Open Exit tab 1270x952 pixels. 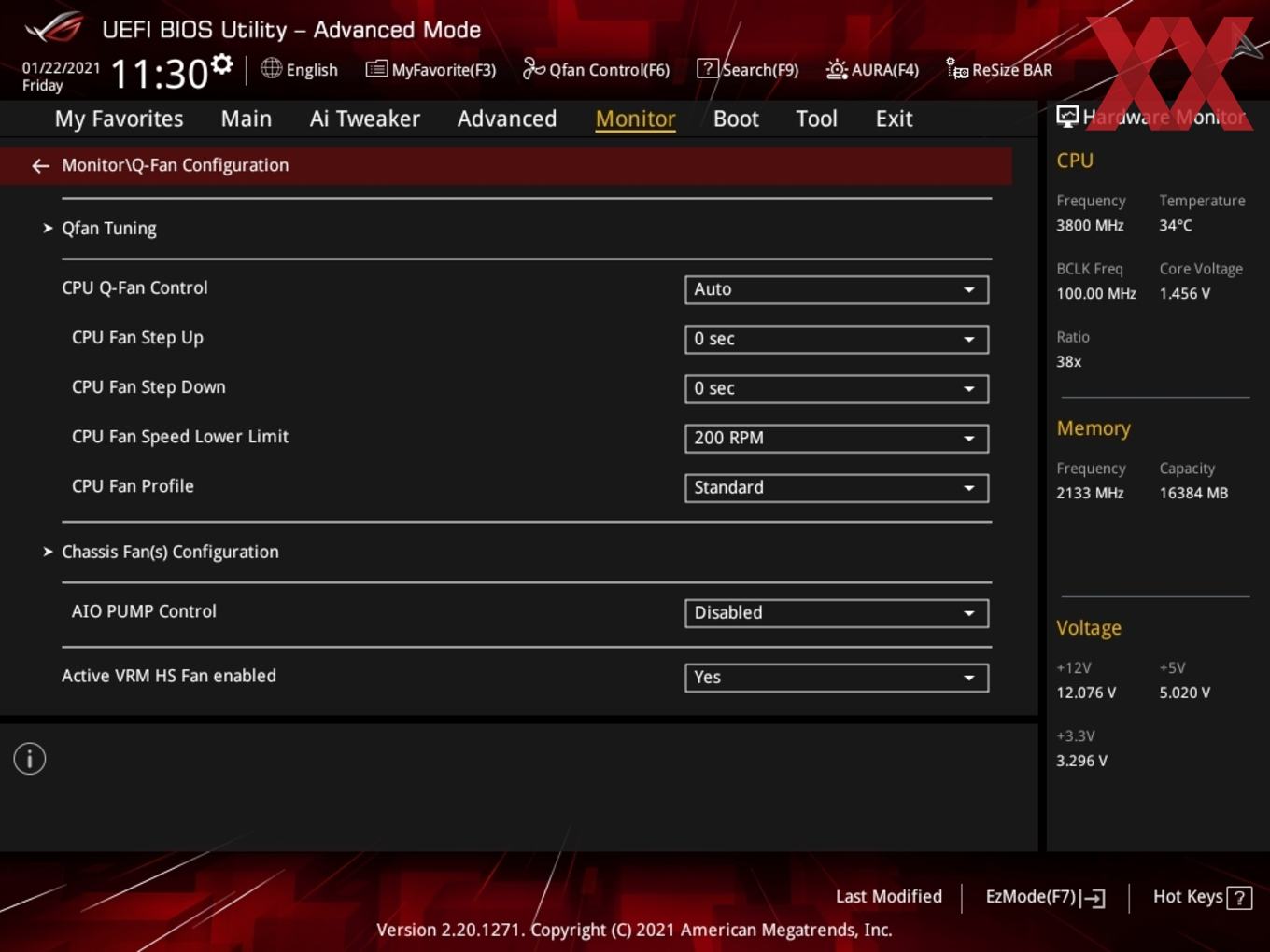(894, 119)
